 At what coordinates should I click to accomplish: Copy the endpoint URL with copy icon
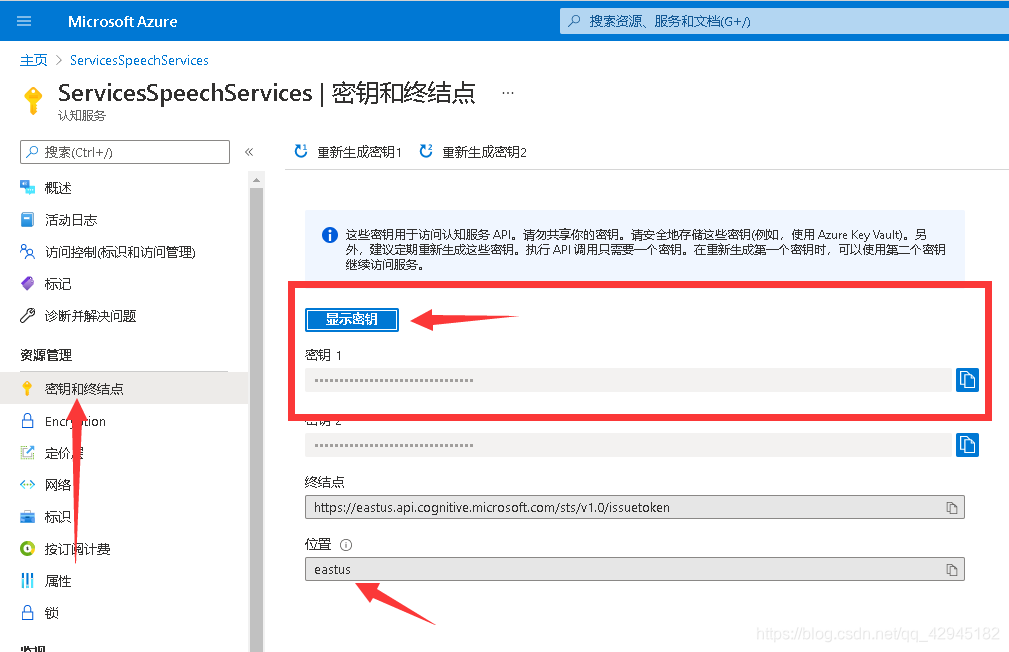tap(952, 508)
